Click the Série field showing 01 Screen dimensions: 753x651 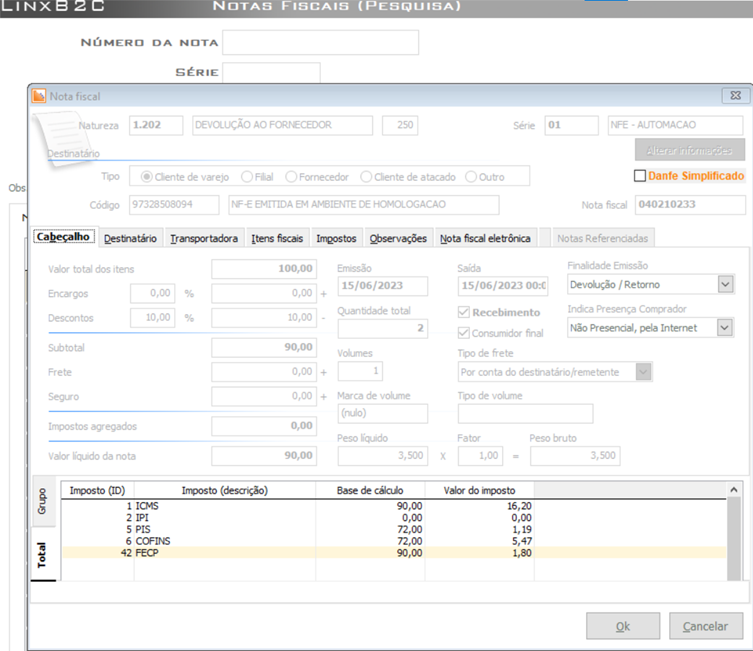tap(571, 125)
